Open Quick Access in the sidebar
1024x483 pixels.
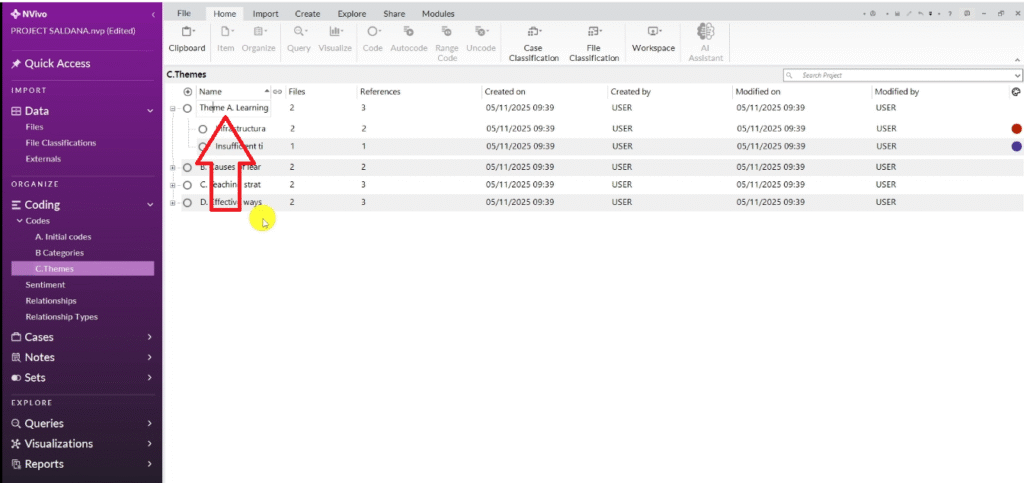coord(58,64)
